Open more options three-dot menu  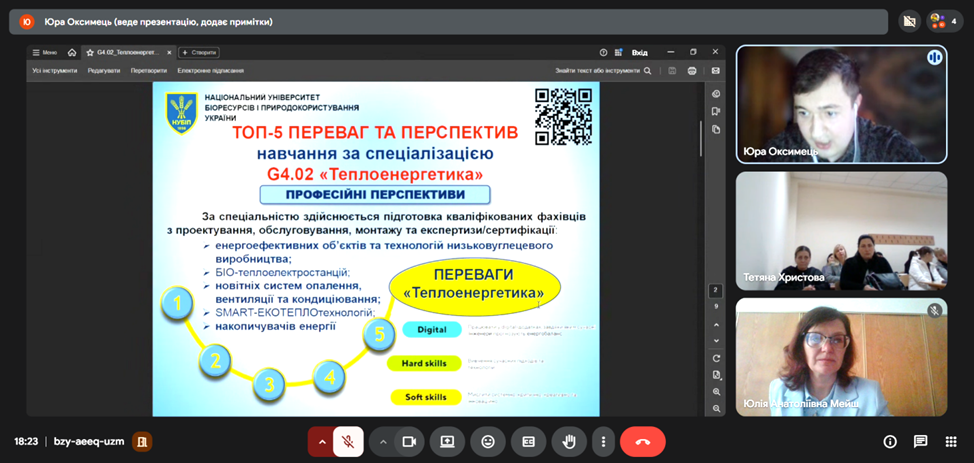point(603,442)
